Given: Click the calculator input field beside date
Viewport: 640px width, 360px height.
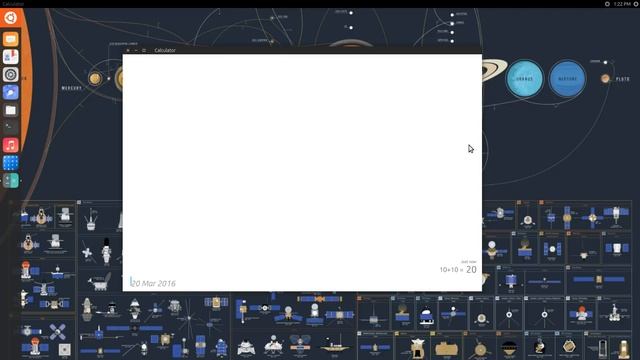Looking at the screenshot, I should pyautogui.click(x=302, y=282).
